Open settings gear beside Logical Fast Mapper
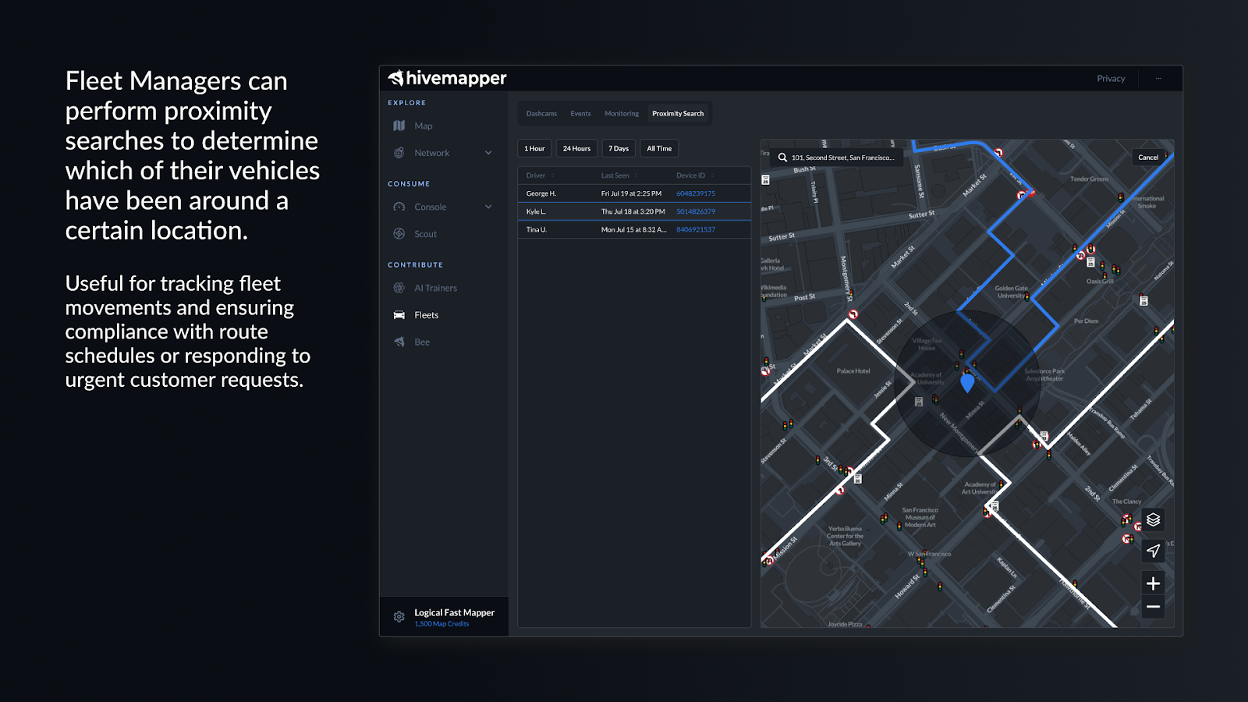This screenshot has height=702, width=1248. tap(399, 617)
